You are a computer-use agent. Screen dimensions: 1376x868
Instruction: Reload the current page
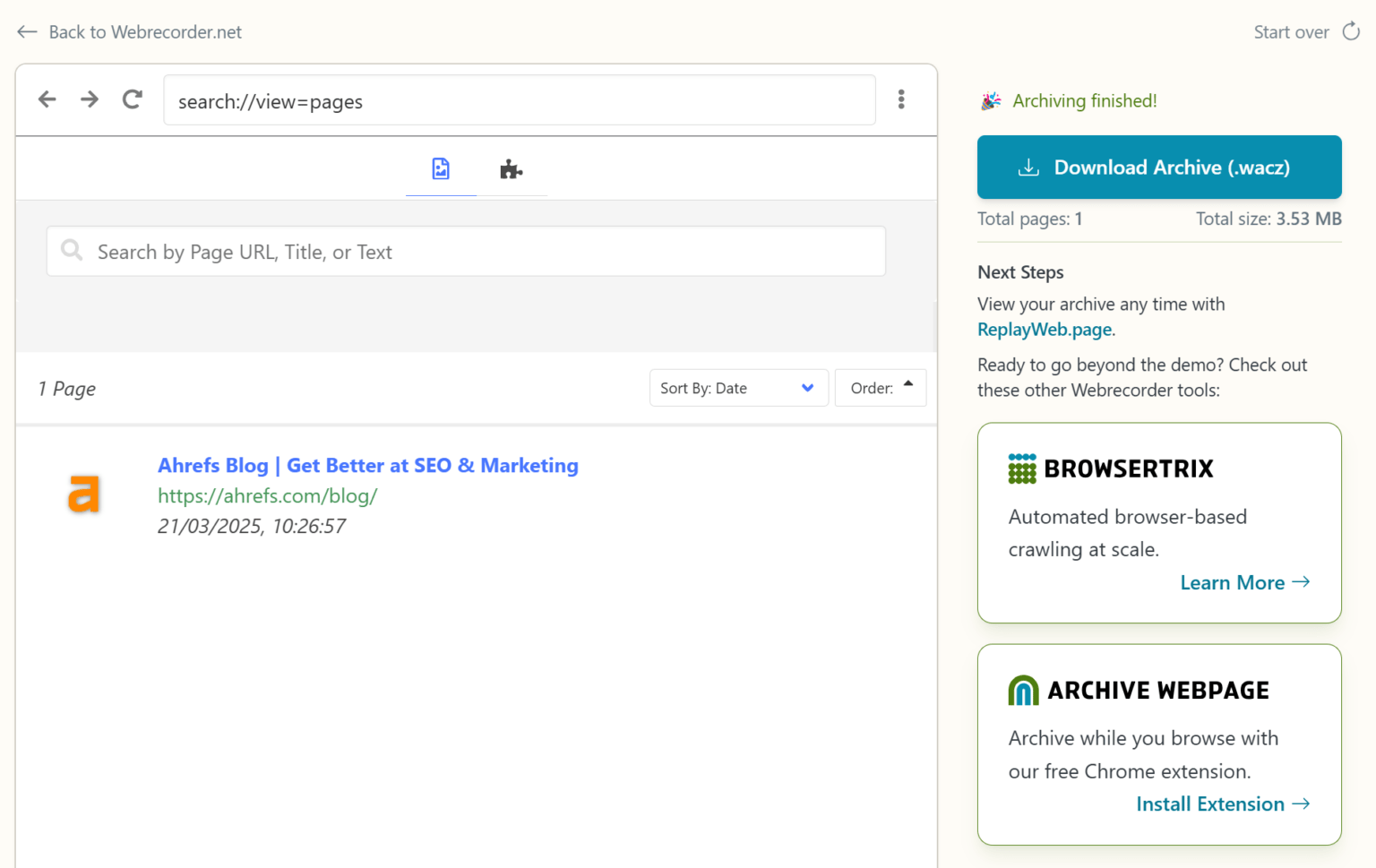click(x=132, y=99)
